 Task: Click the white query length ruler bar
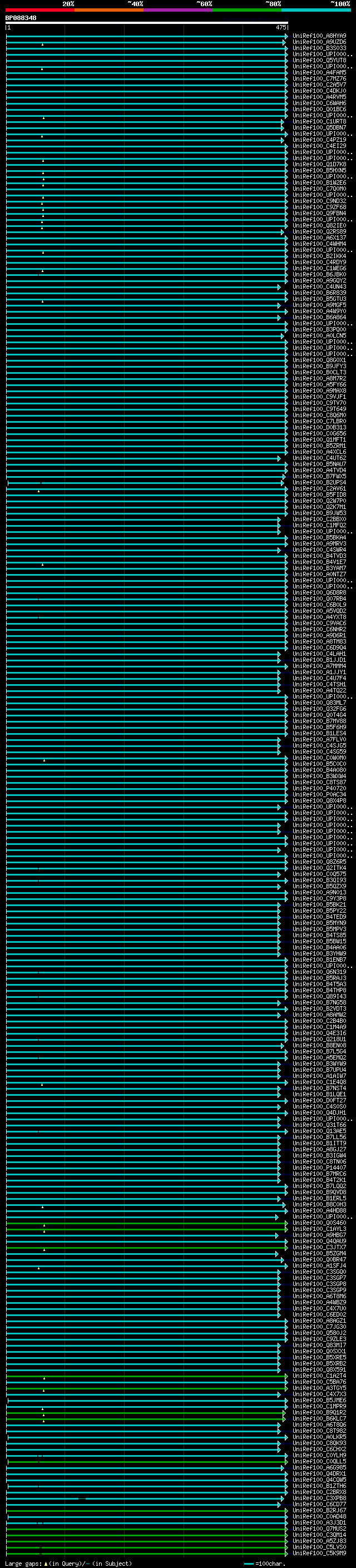pyautogui.click(x=147, y=23)
